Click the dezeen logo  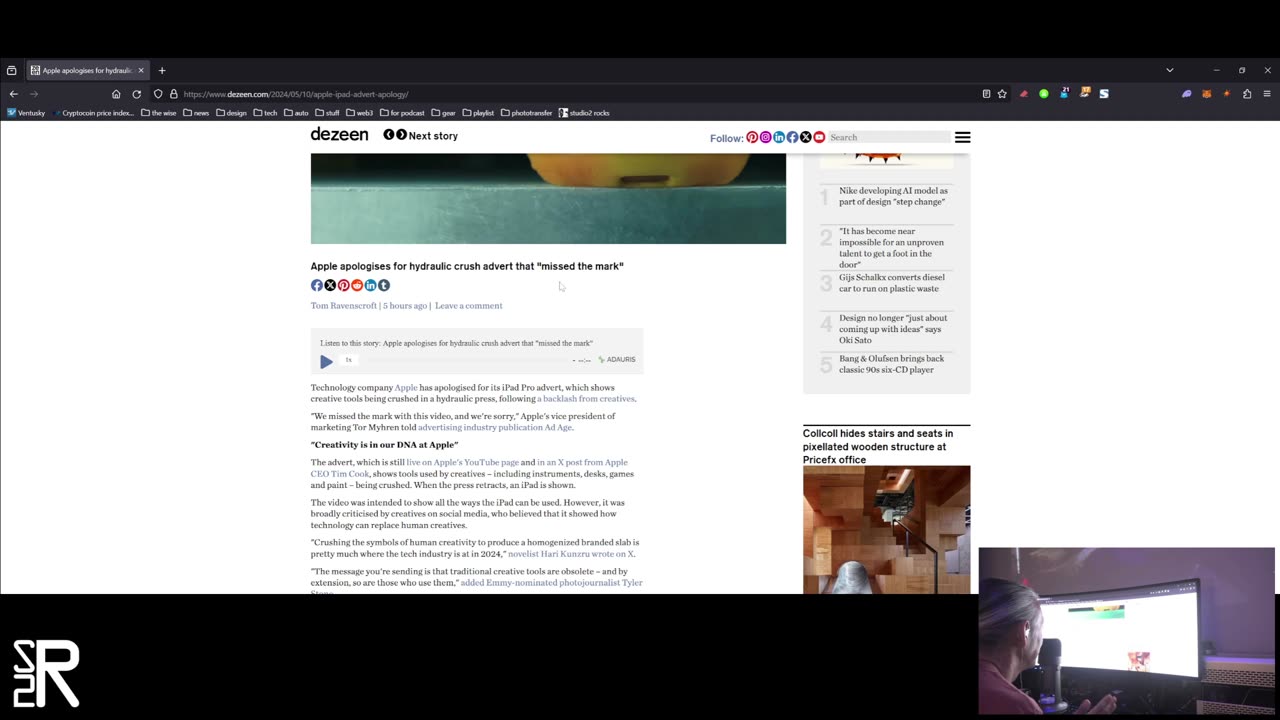pyautogui.click(x=339, y=134)
